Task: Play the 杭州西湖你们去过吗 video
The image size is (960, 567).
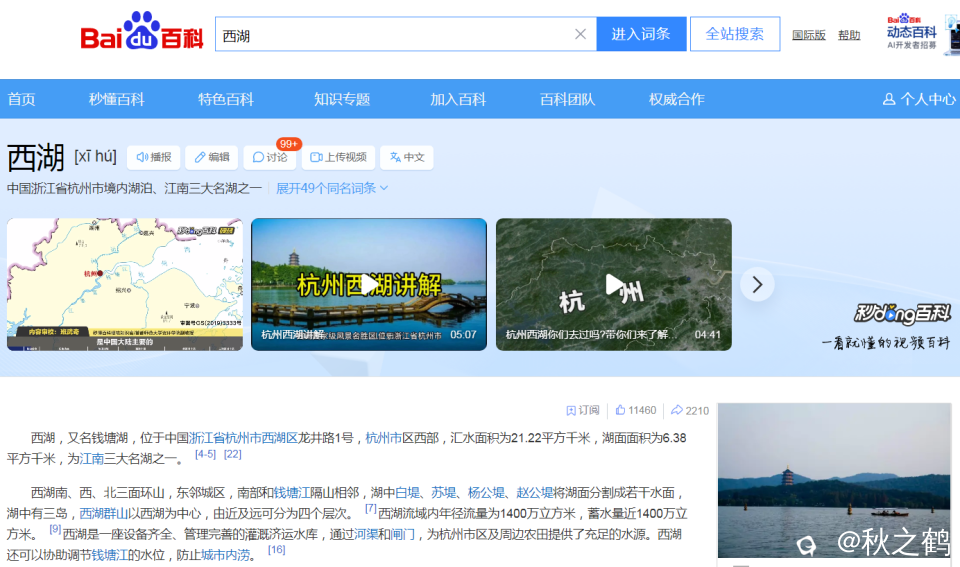Action: pos(613,285)
